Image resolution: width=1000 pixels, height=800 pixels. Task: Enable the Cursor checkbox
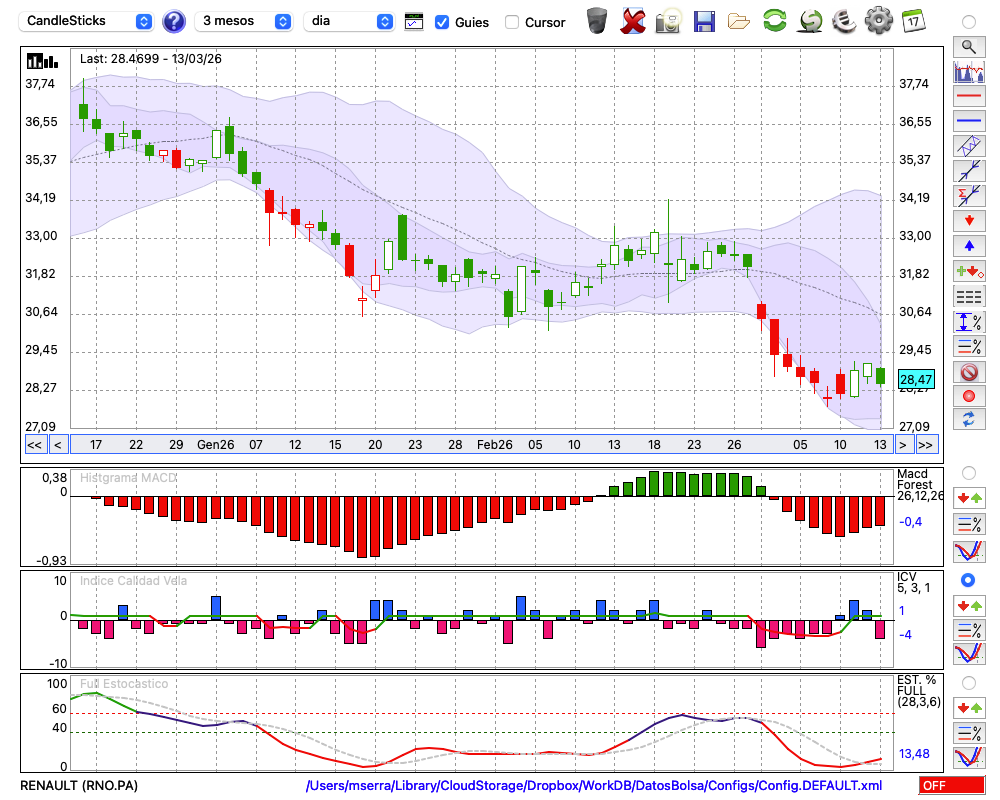(x=512, y=22)
